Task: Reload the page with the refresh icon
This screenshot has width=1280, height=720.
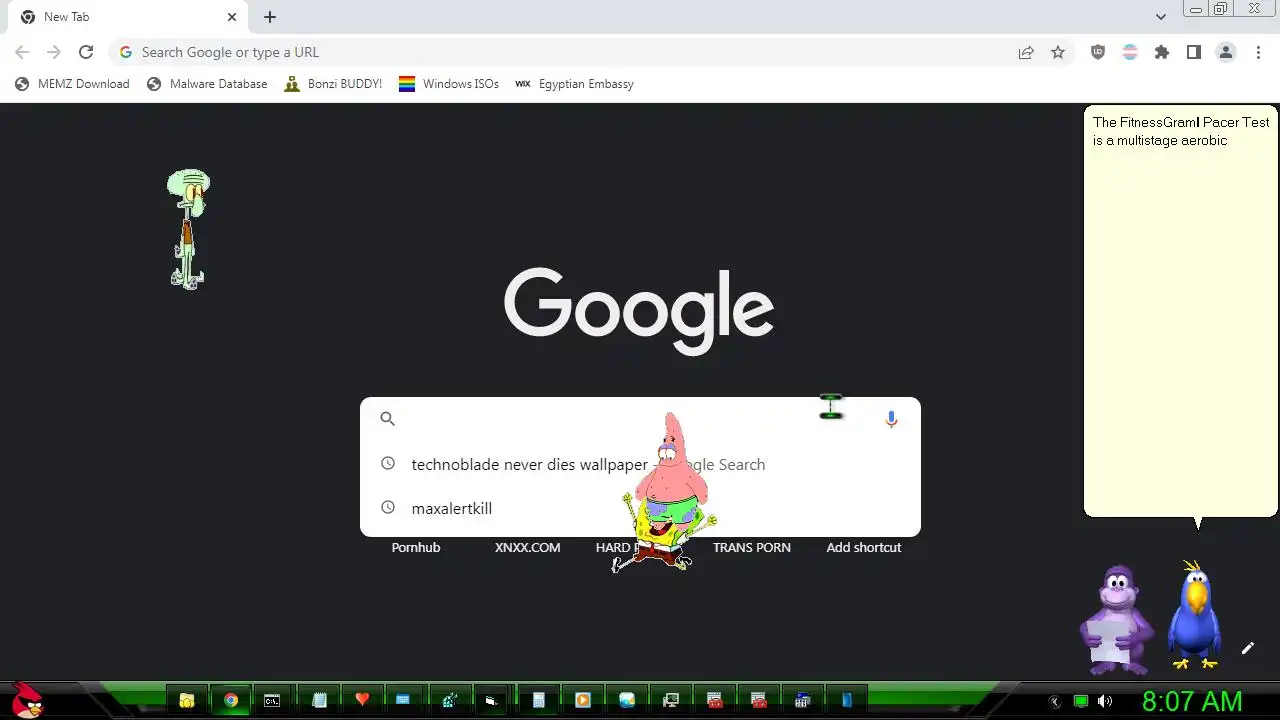Action: [86, 52]
